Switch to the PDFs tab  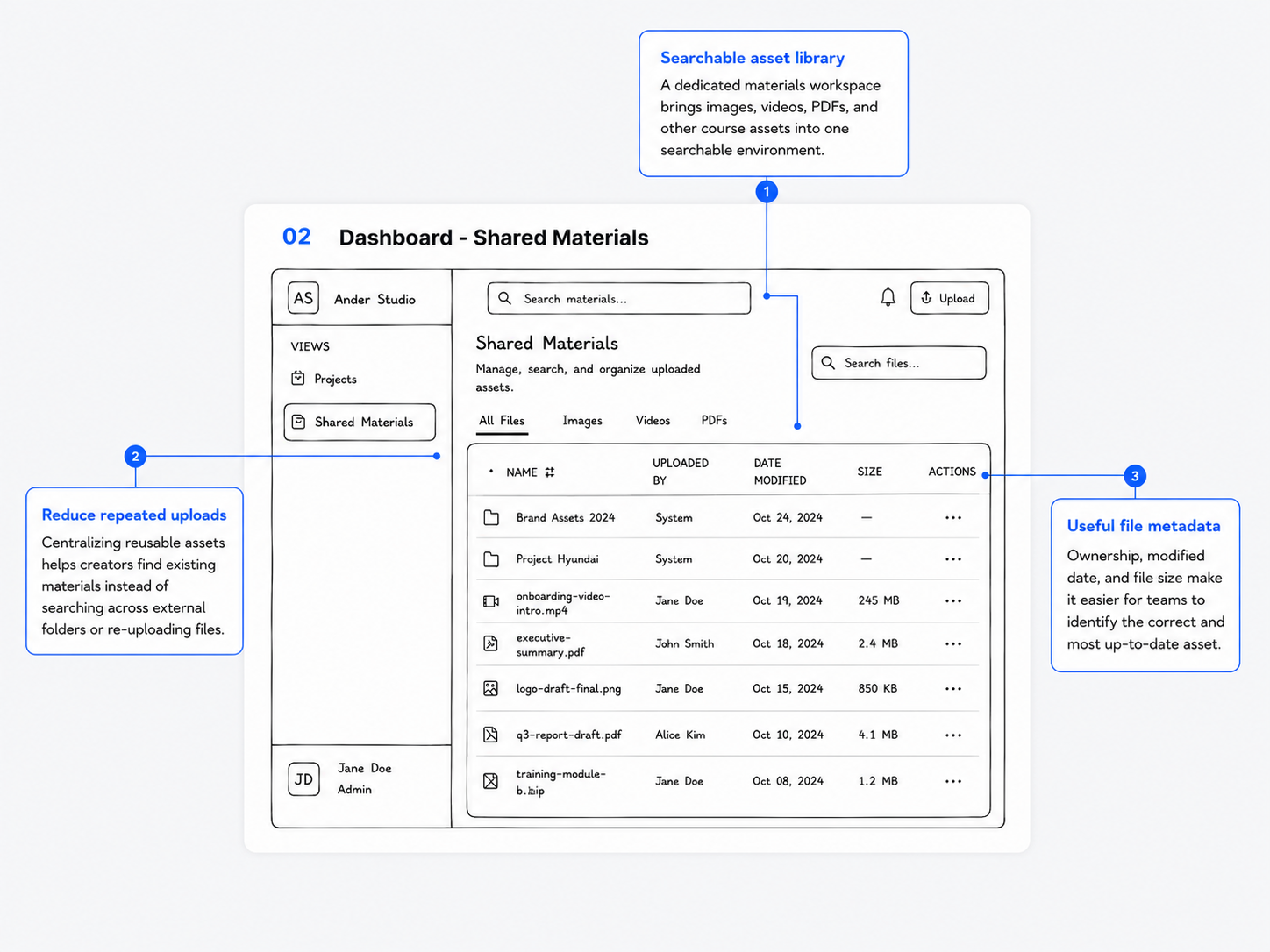tap(714, 421)
